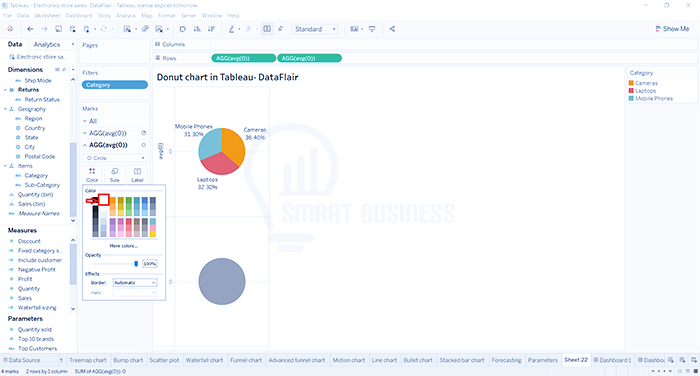700x376 pixels.
Task: Select Cameras orange legend swatch
Action: pos(631,83)
